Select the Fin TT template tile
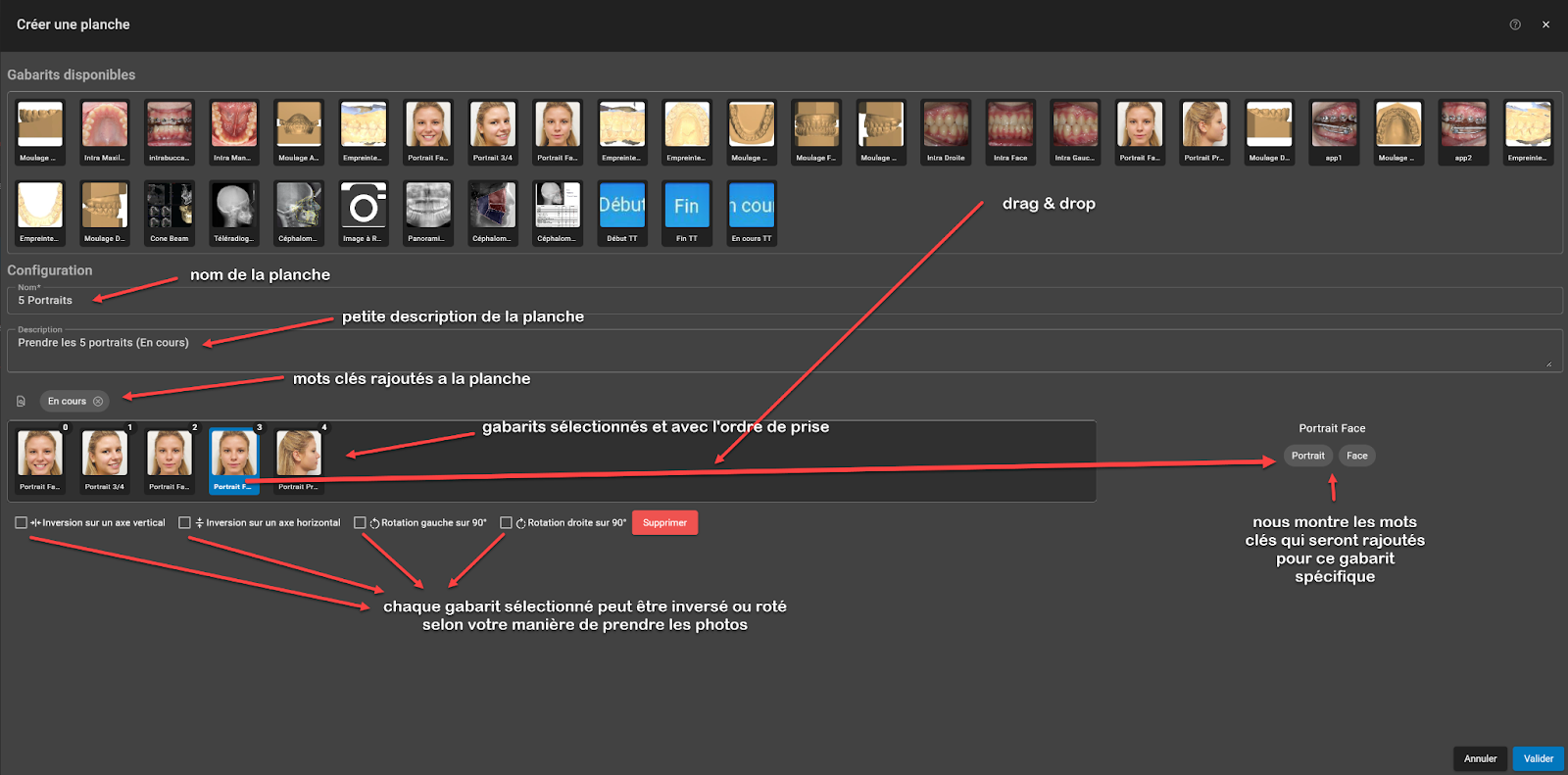Image resolution: width=1568 pixels, height=775 pixels. 686,213
